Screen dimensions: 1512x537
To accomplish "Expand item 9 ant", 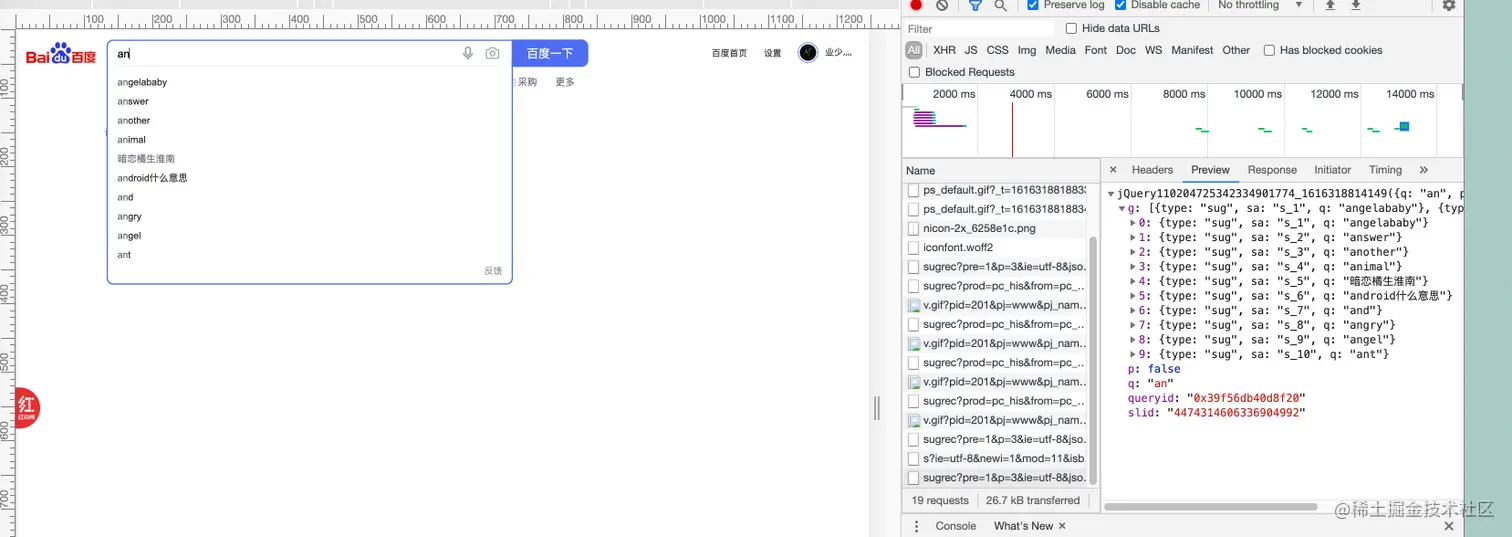I will point(1133,354).
